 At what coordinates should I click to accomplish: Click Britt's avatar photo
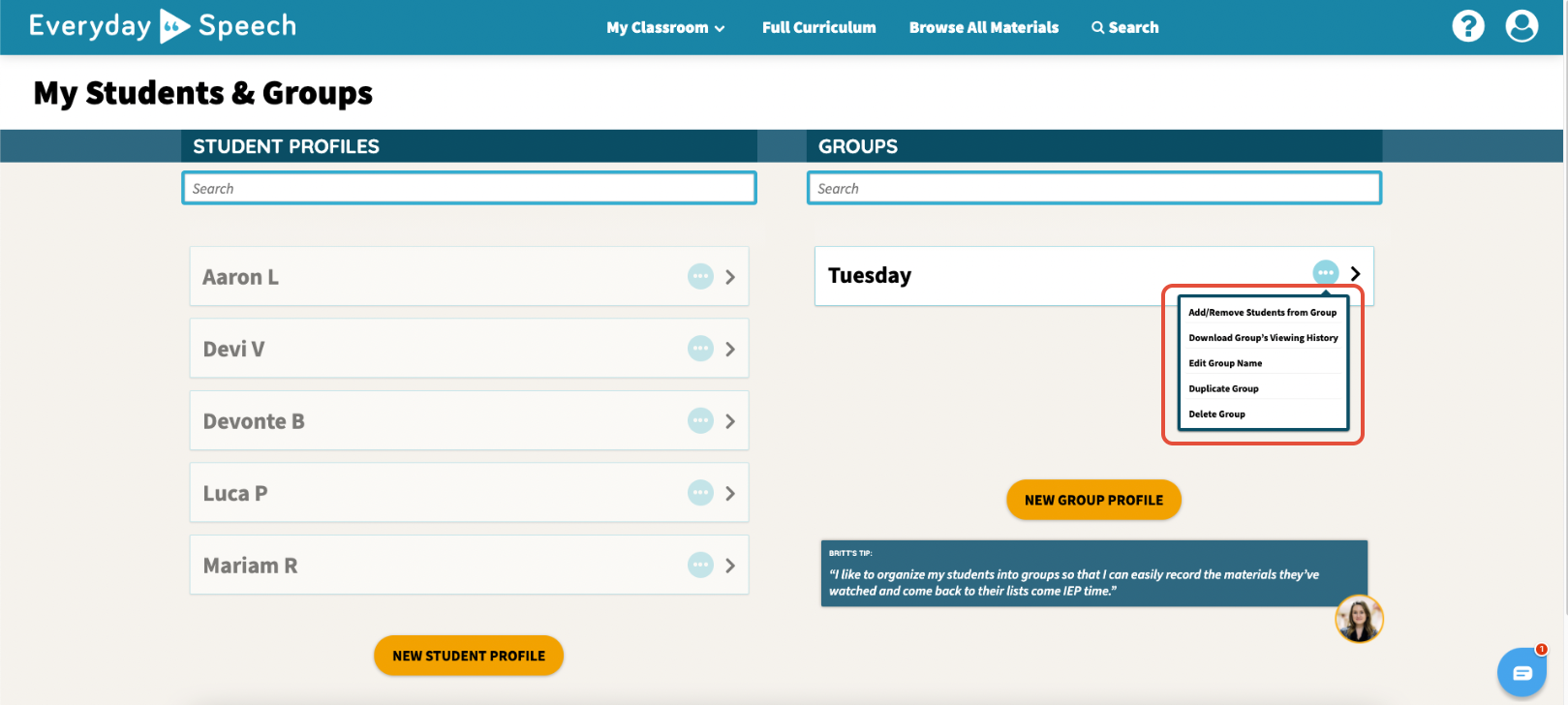pyautogui.click(x=1359, y=619)
